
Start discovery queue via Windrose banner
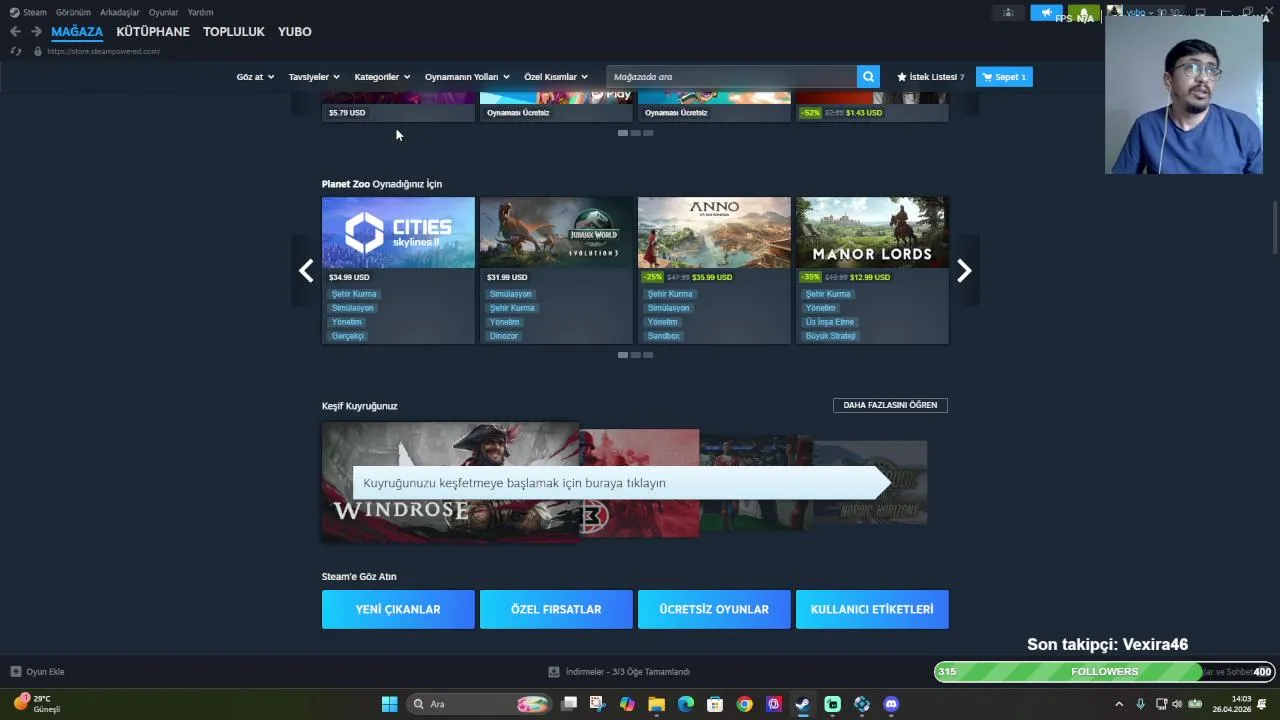pos(450,482)
